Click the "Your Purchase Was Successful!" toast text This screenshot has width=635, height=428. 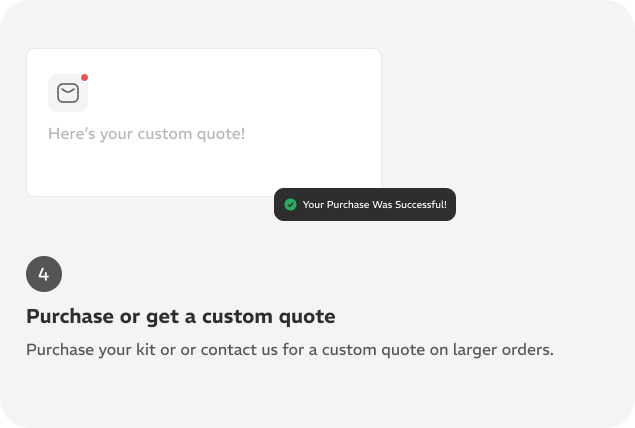click(x=375, y=204)
